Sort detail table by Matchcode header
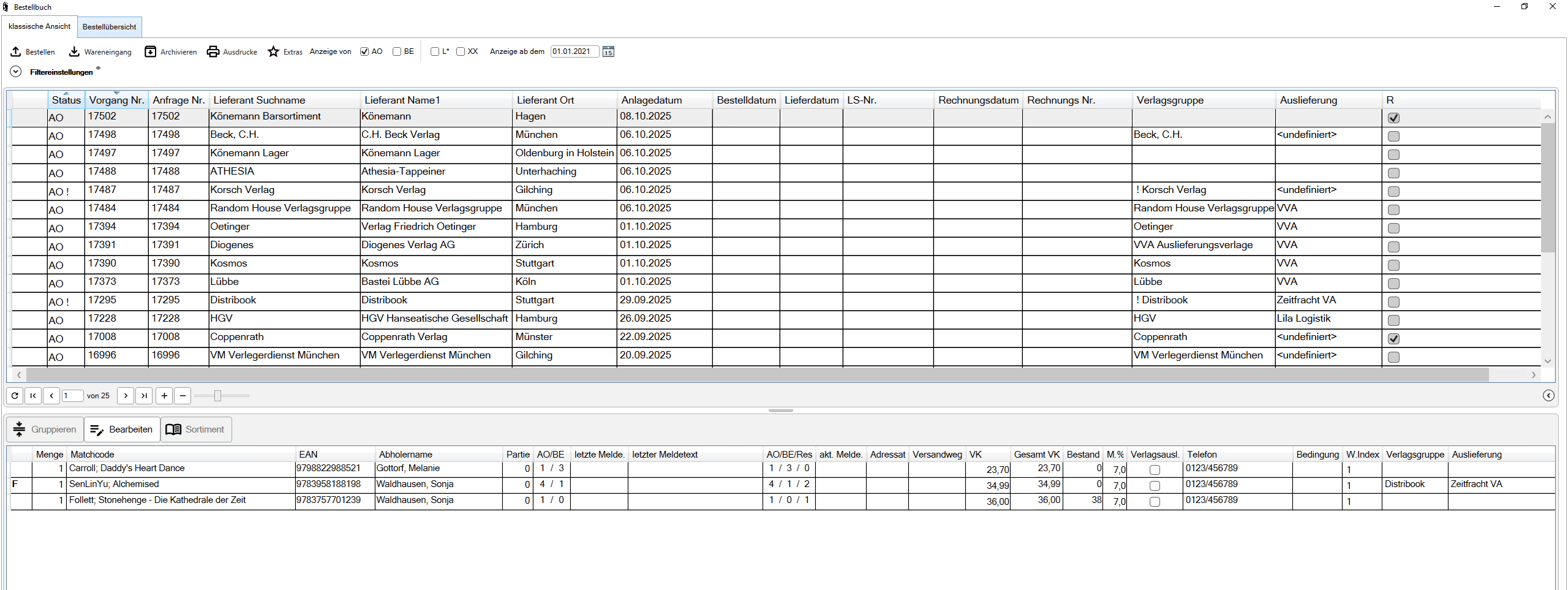The width and height of the screenshot is (1568, 590). point(181,455)
